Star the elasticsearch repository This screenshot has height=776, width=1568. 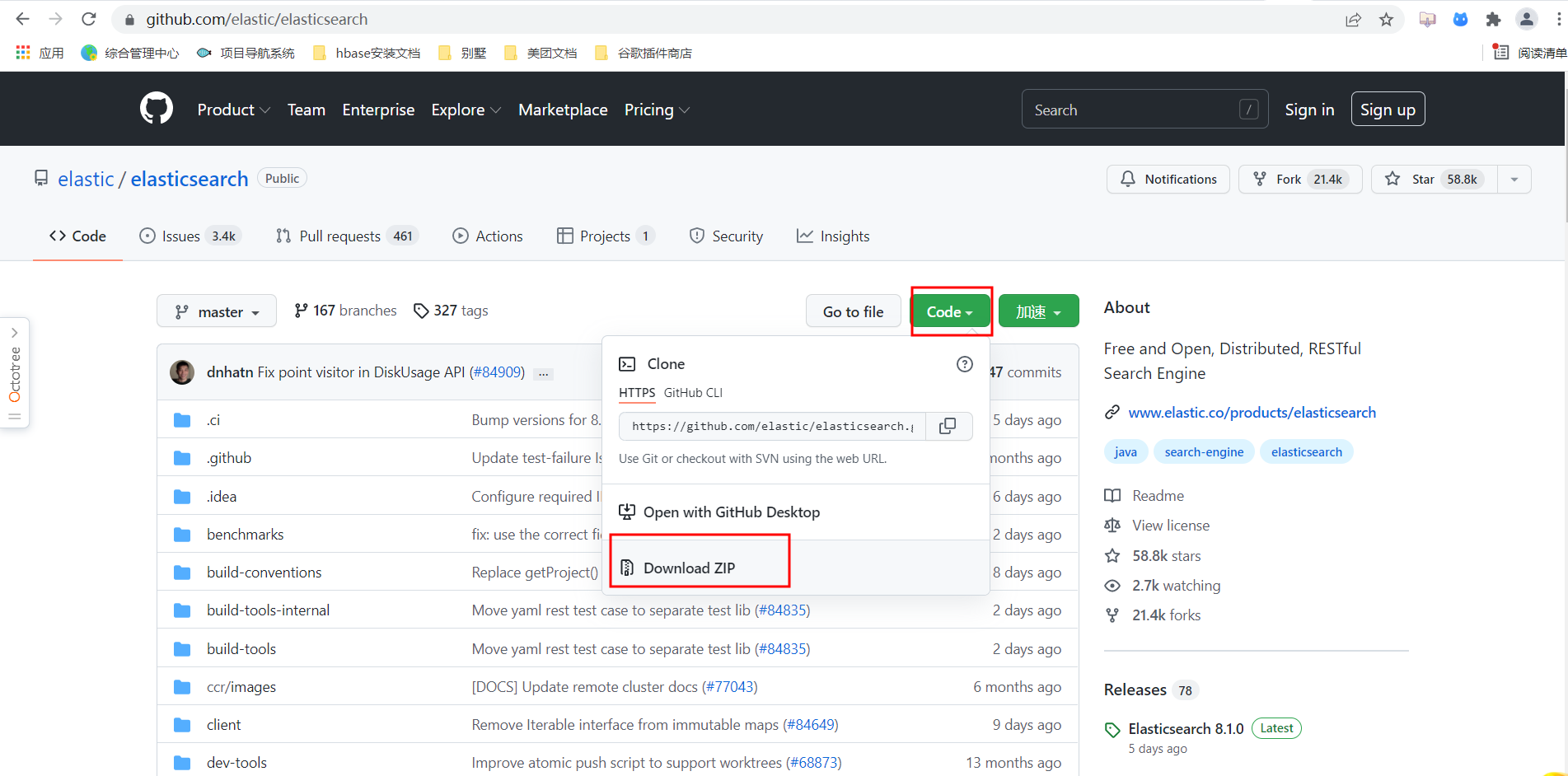coord(1435,179)
